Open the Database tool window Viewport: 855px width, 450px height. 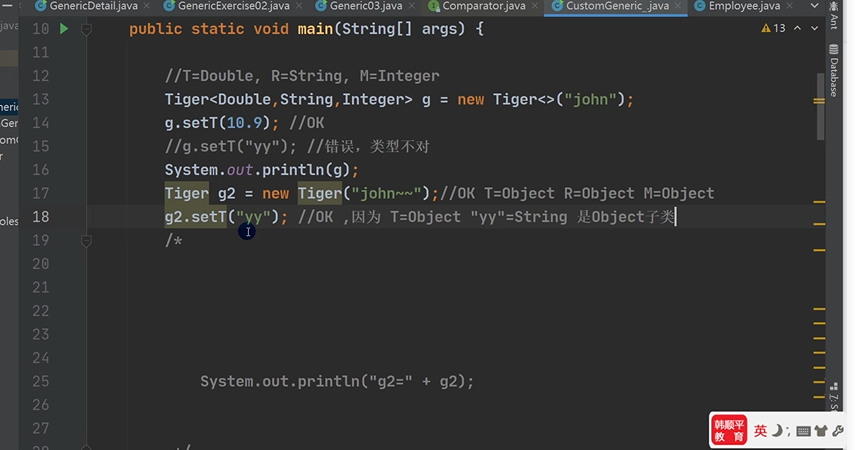(834, 71)
